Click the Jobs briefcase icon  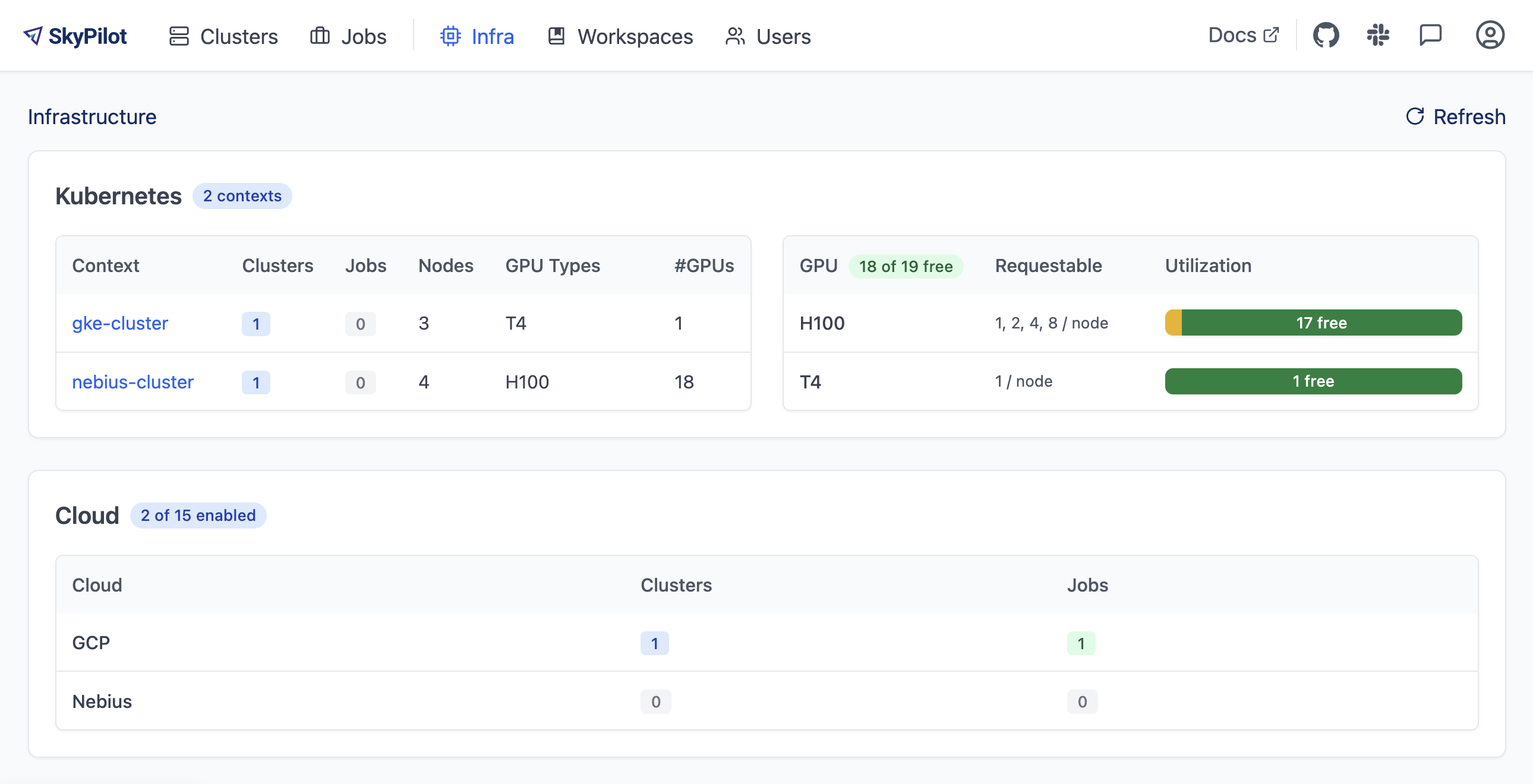coord(320,36)
